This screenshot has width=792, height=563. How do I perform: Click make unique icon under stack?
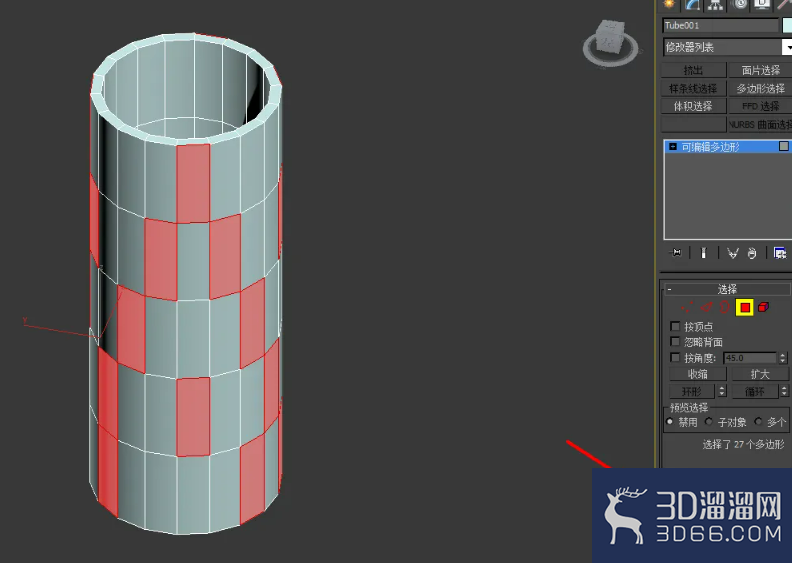point(732,252)
